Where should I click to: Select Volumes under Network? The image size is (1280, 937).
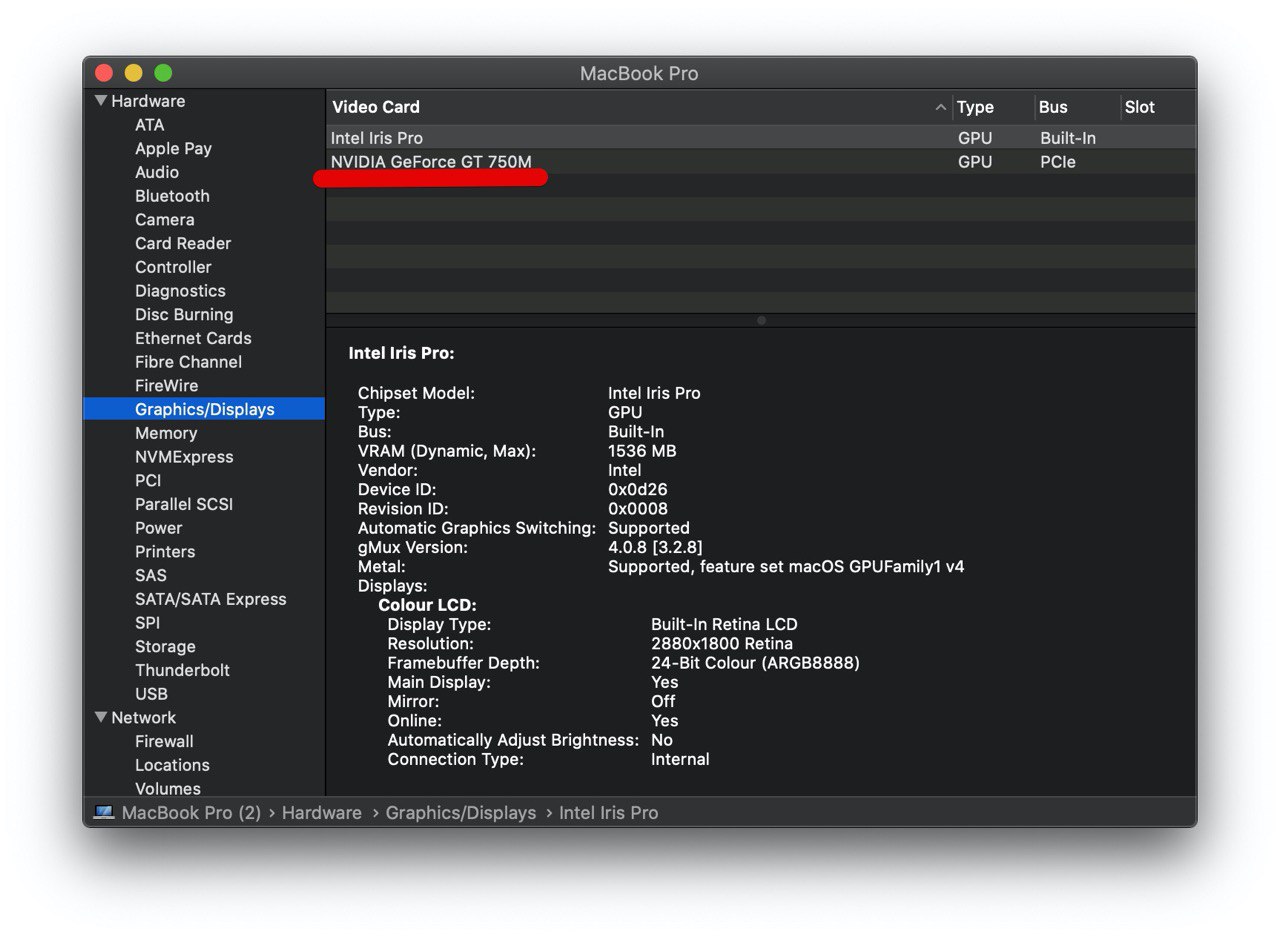(168, 788)
